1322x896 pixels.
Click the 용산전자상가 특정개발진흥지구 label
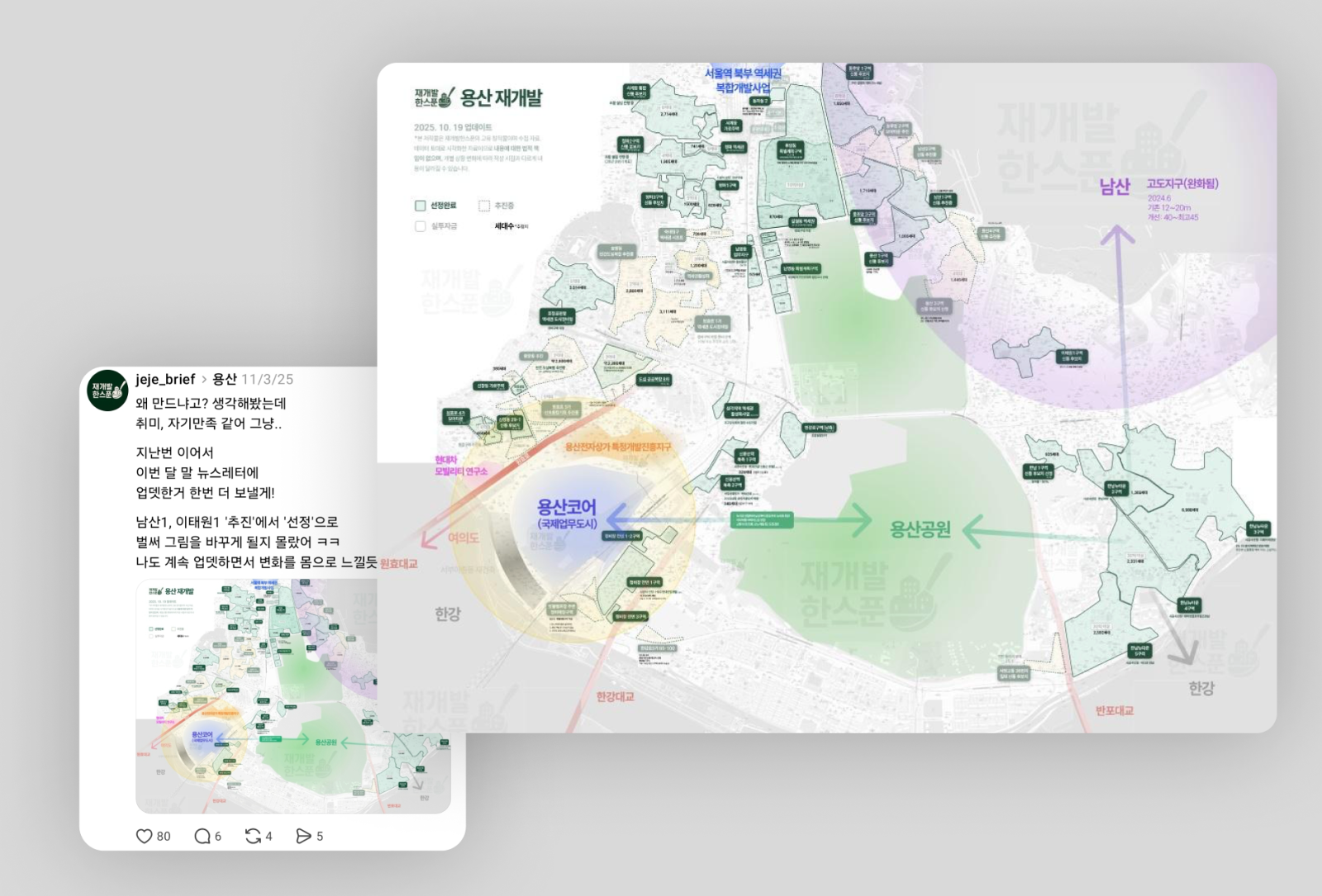coord(618,447)
